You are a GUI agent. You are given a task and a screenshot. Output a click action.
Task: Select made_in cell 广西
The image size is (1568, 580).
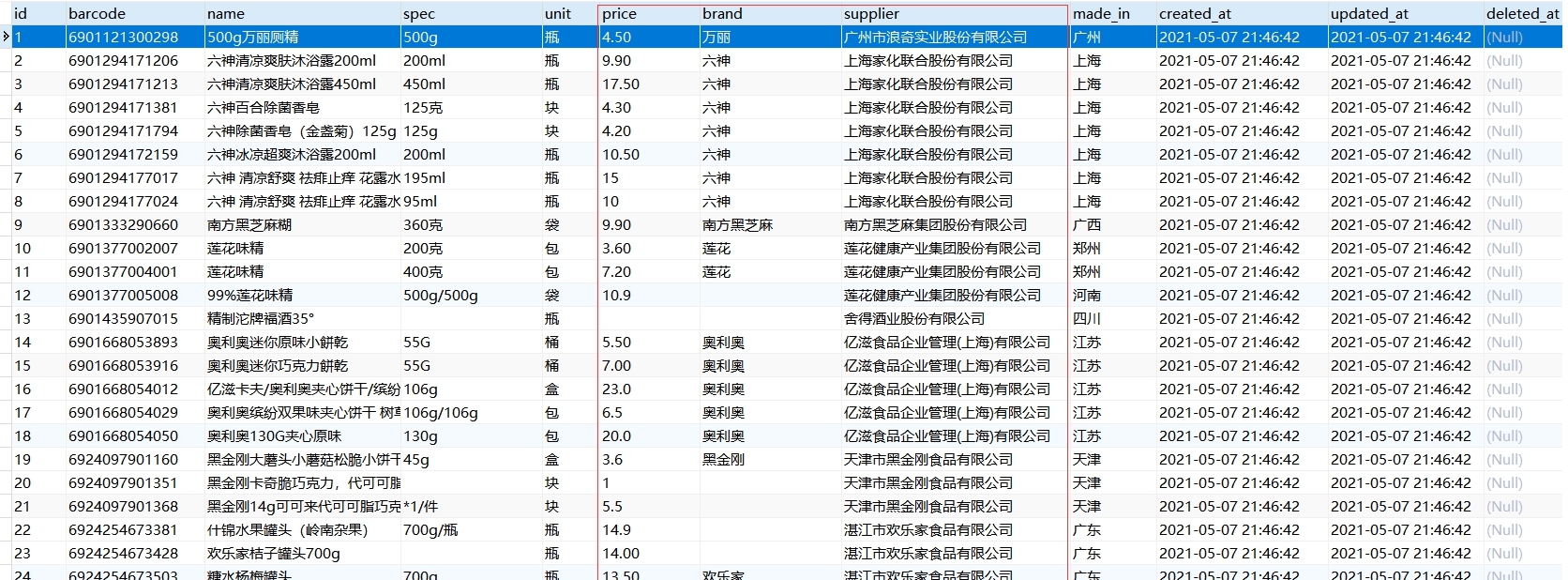pos(1113,224)
